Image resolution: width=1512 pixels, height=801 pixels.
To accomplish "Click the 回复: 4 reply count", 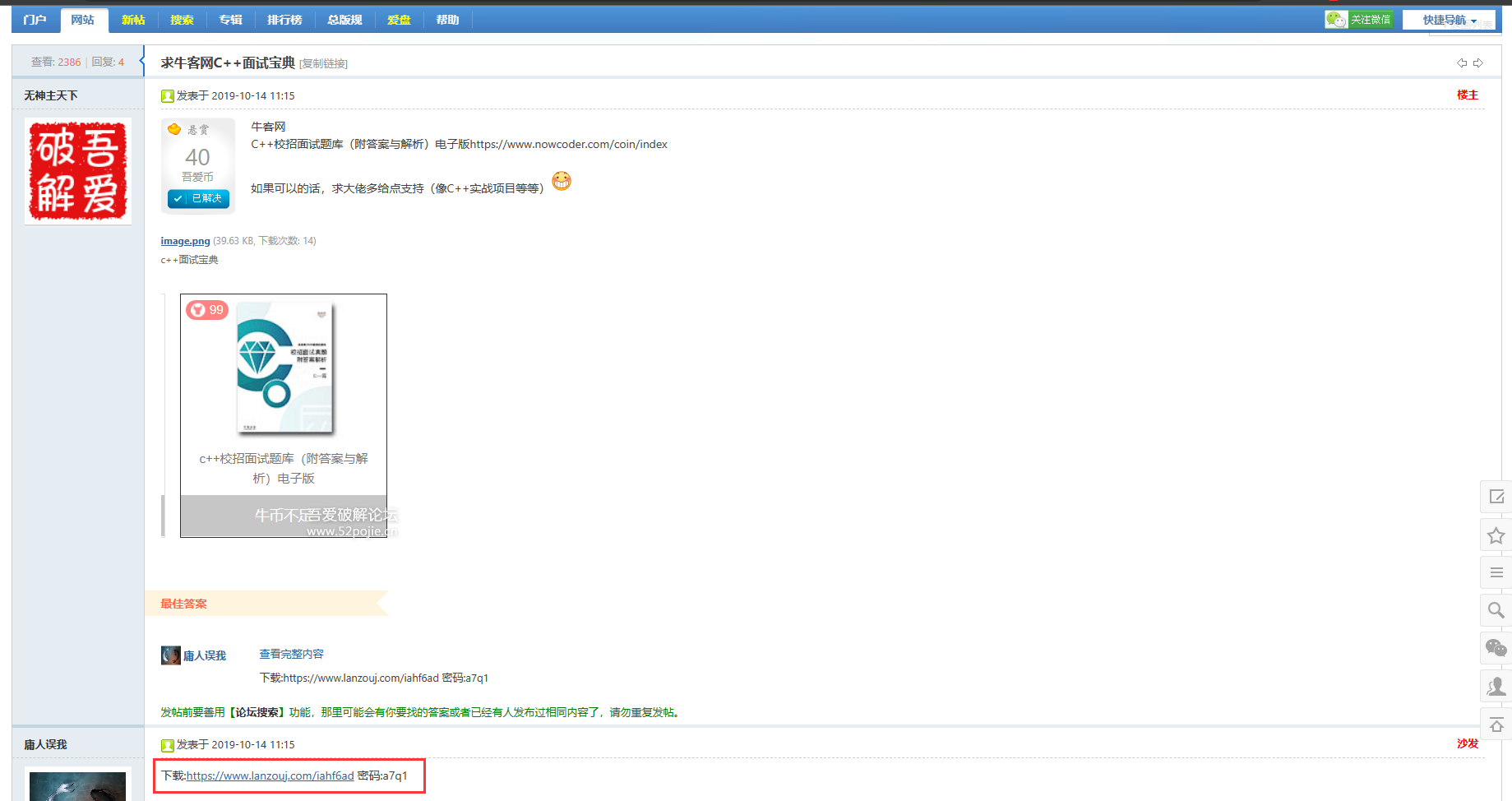I will (108, 62).
